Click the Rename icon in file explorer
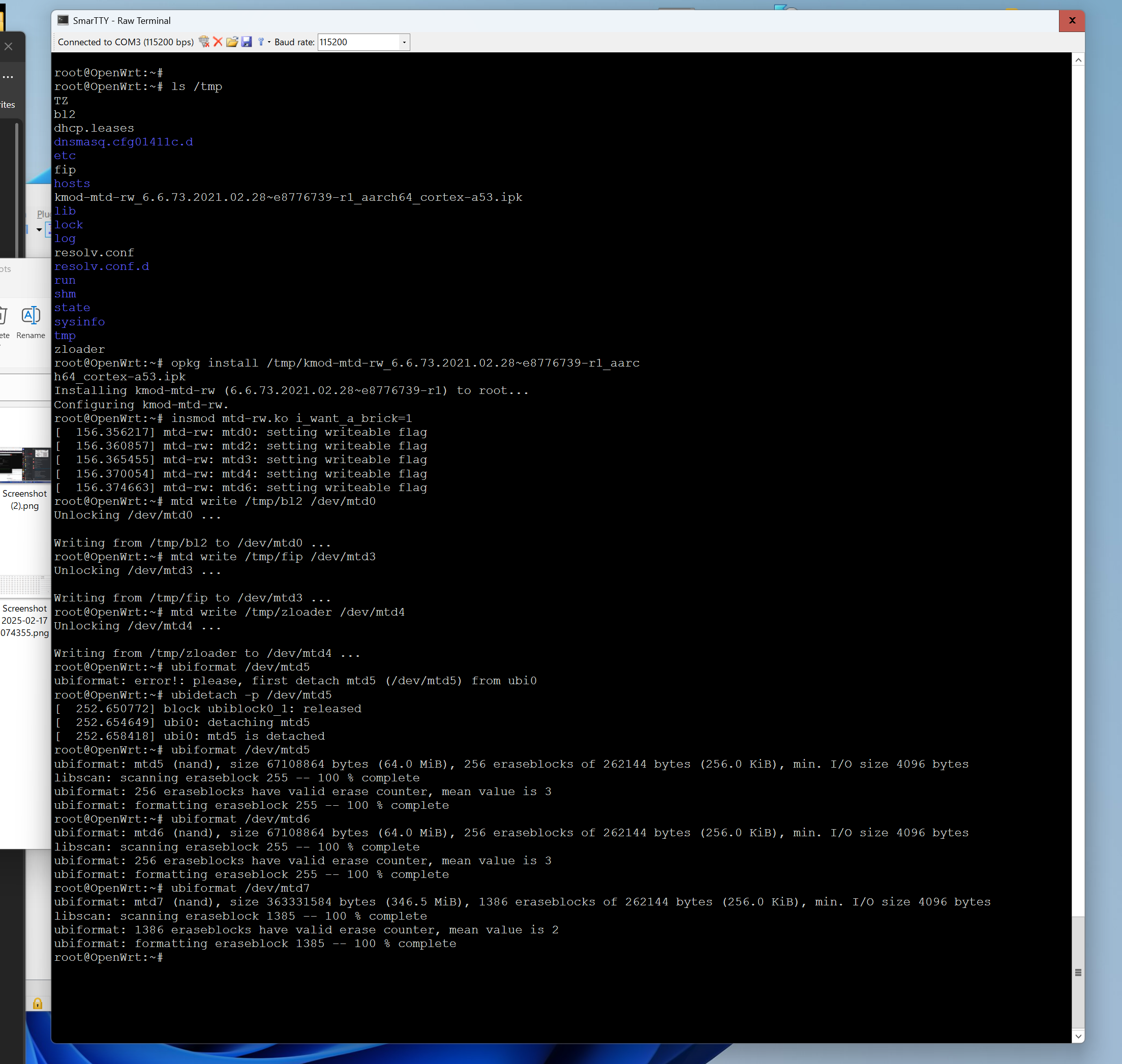The width and height of the screenshot is (1122, 1064). pyautogui.click(x=31, y=316)
